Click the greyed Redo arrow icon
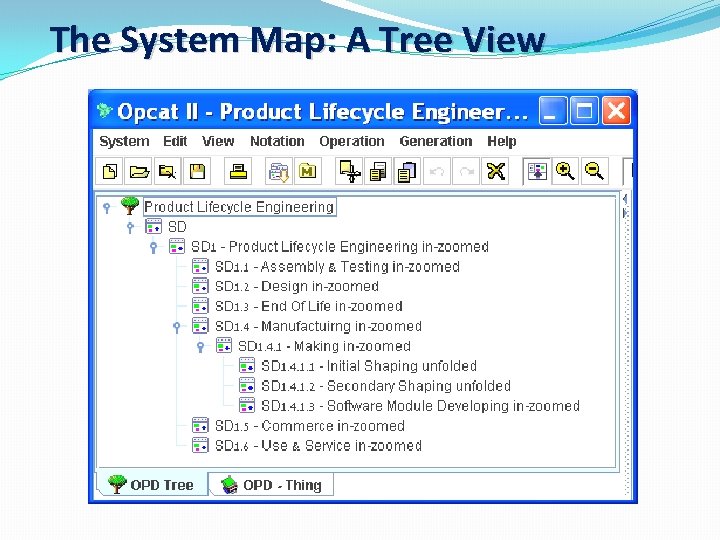 coord(466,171)
